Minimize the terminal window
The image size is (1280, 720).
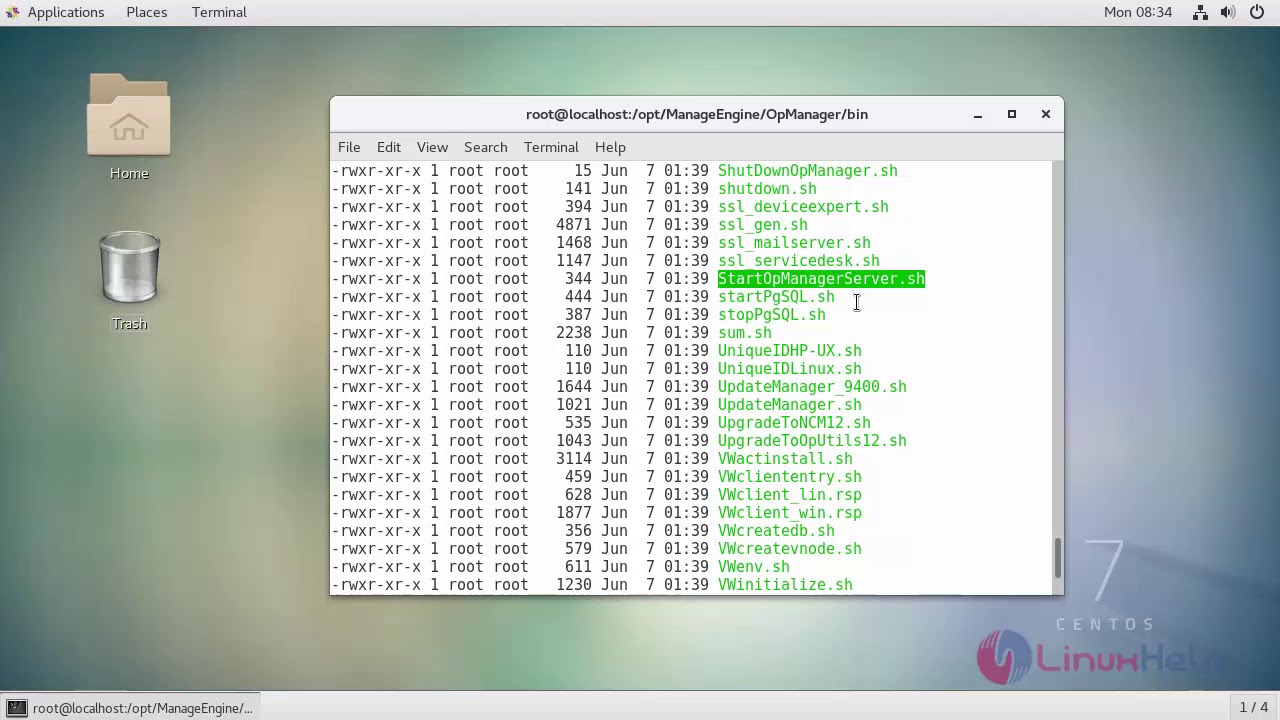coord(978,114)
